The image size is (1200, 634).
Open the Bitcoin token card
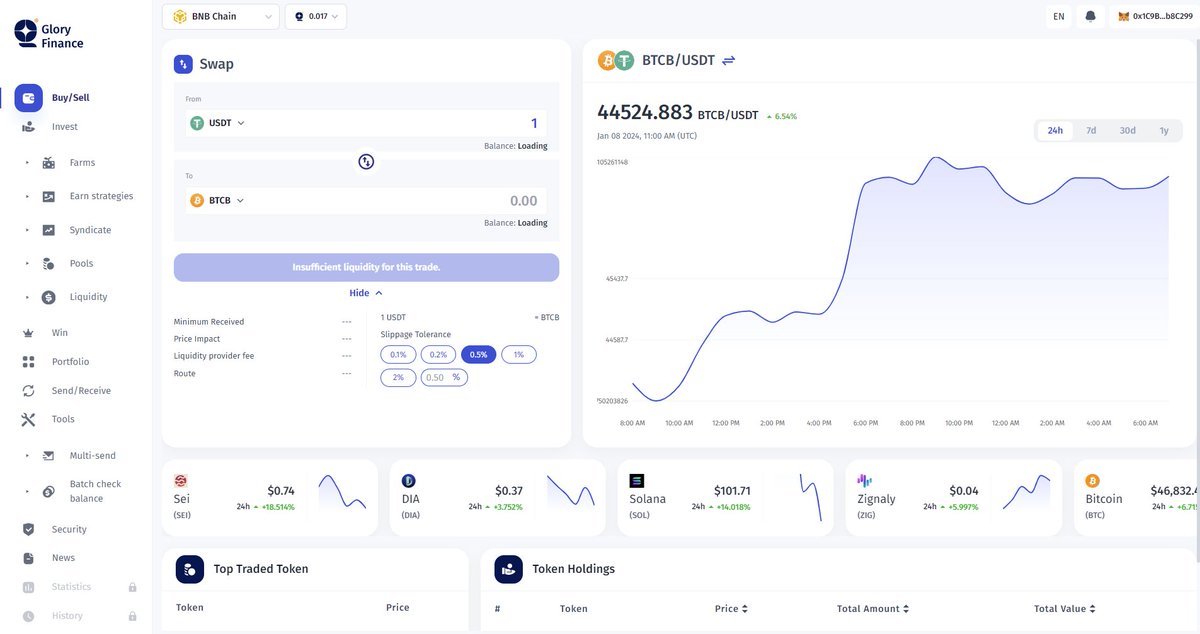(x=1137, y=497)
